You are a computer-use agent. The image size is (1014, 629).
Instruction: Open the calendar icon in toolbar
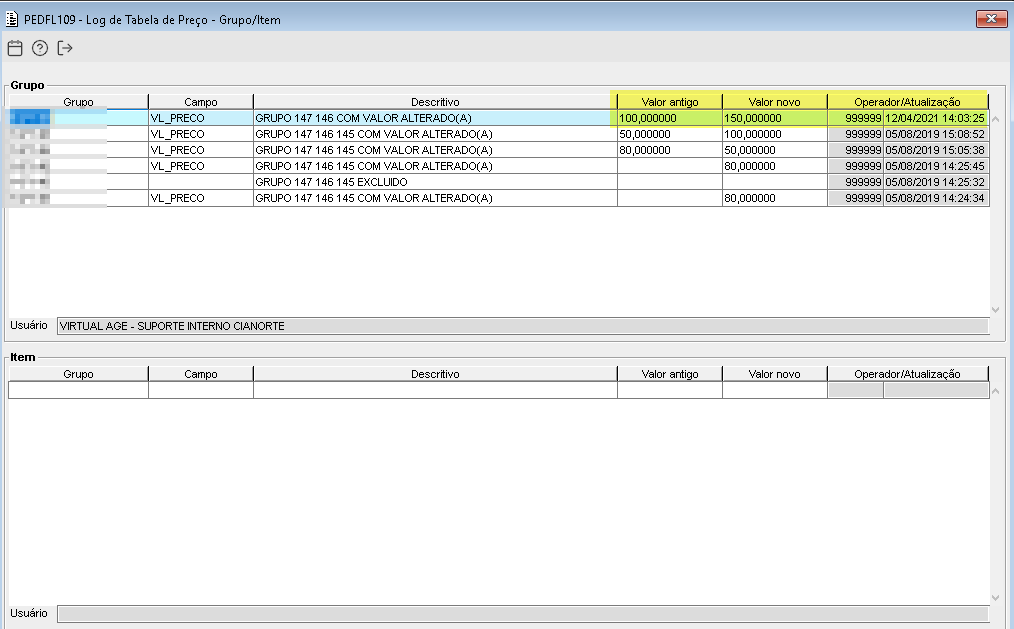point(15,48)
